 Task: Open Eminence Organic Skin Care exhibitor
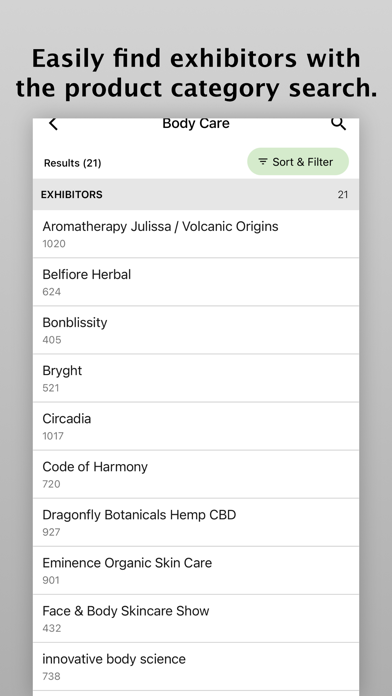(x=196, y=570)
